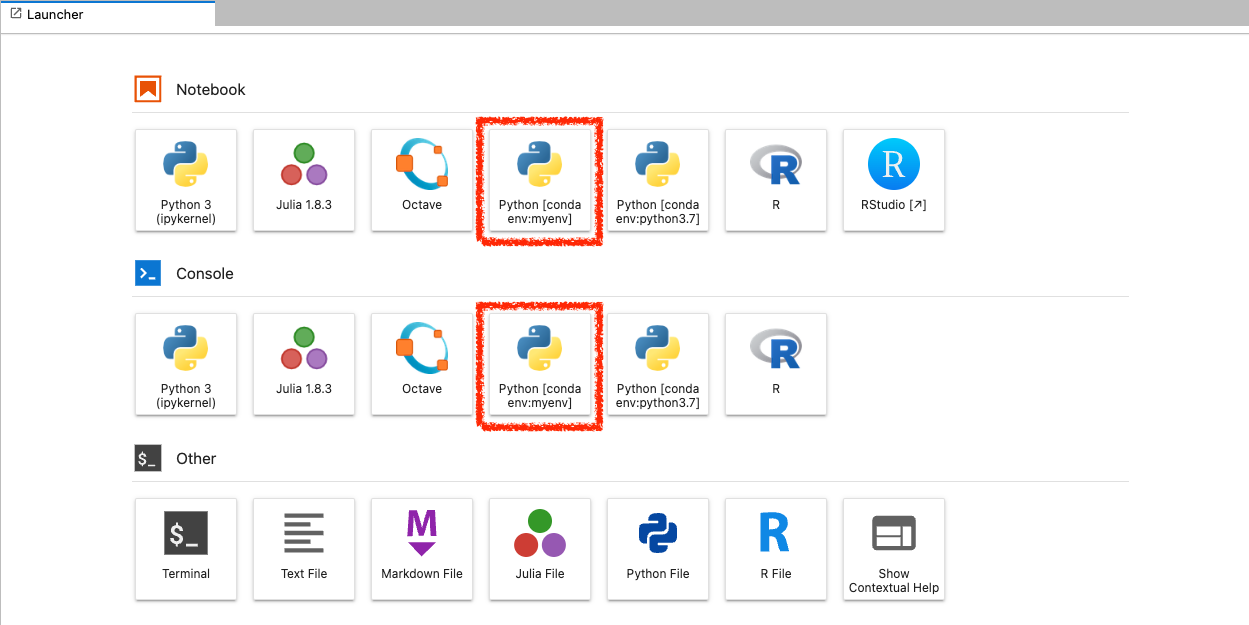Open a new Terminal

(x=186, y=549)
